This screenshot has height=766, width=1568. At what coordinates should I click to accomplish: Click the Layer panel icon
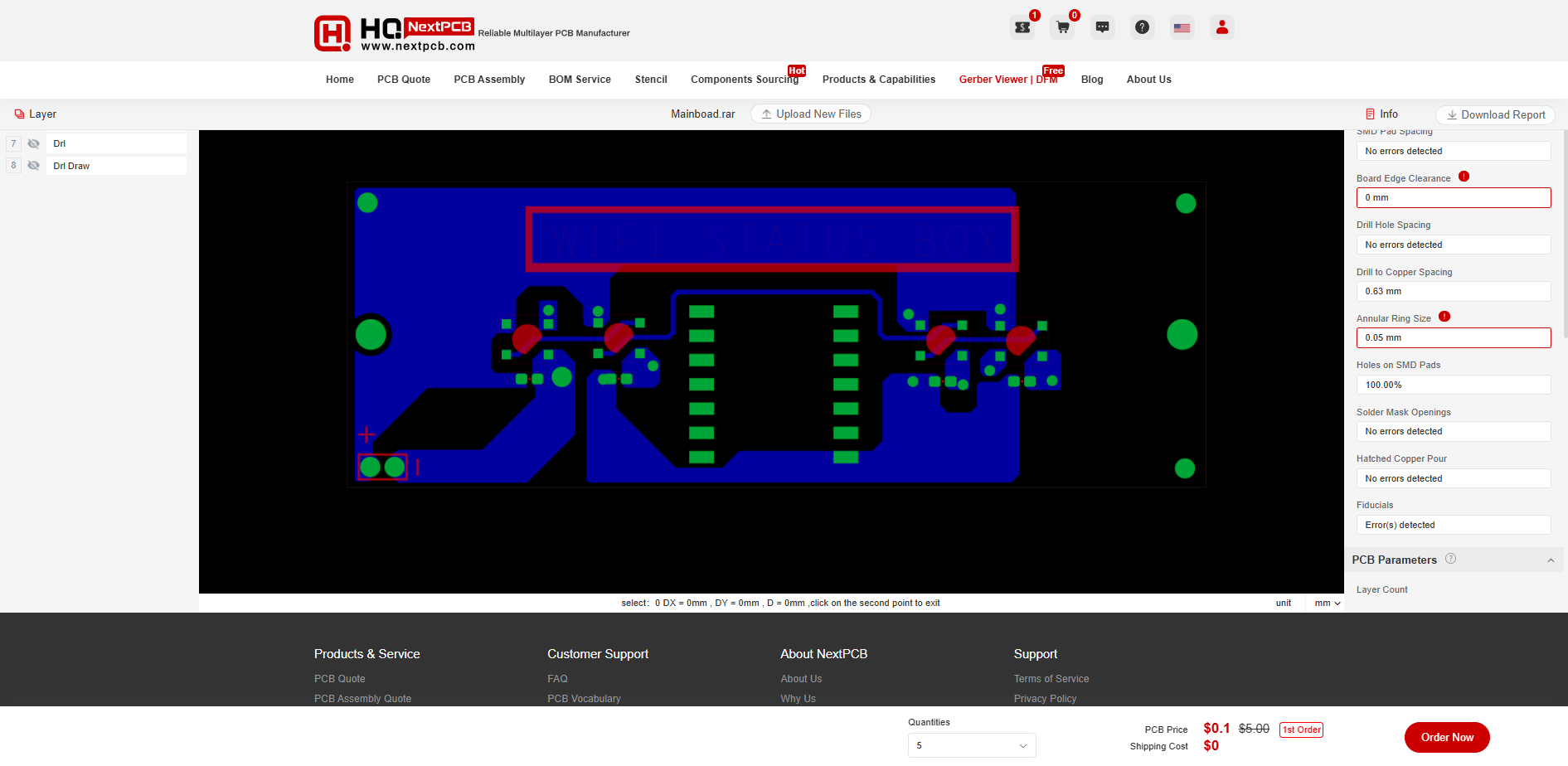[x=19, y=114]
